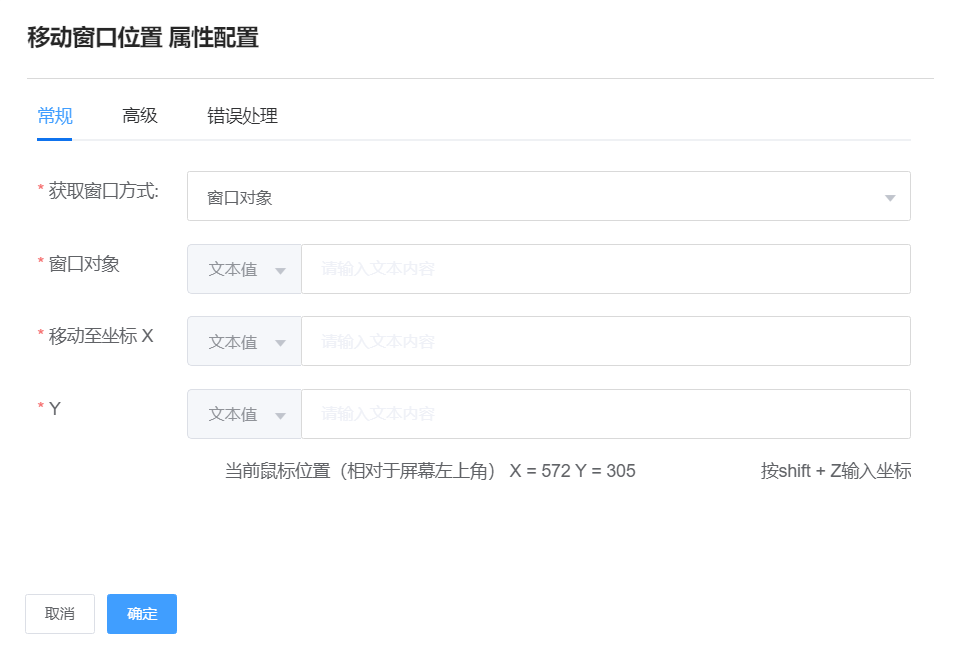Click the Y field label
Image resolution: width=956 pixels, height=654 pixels.
55,408
